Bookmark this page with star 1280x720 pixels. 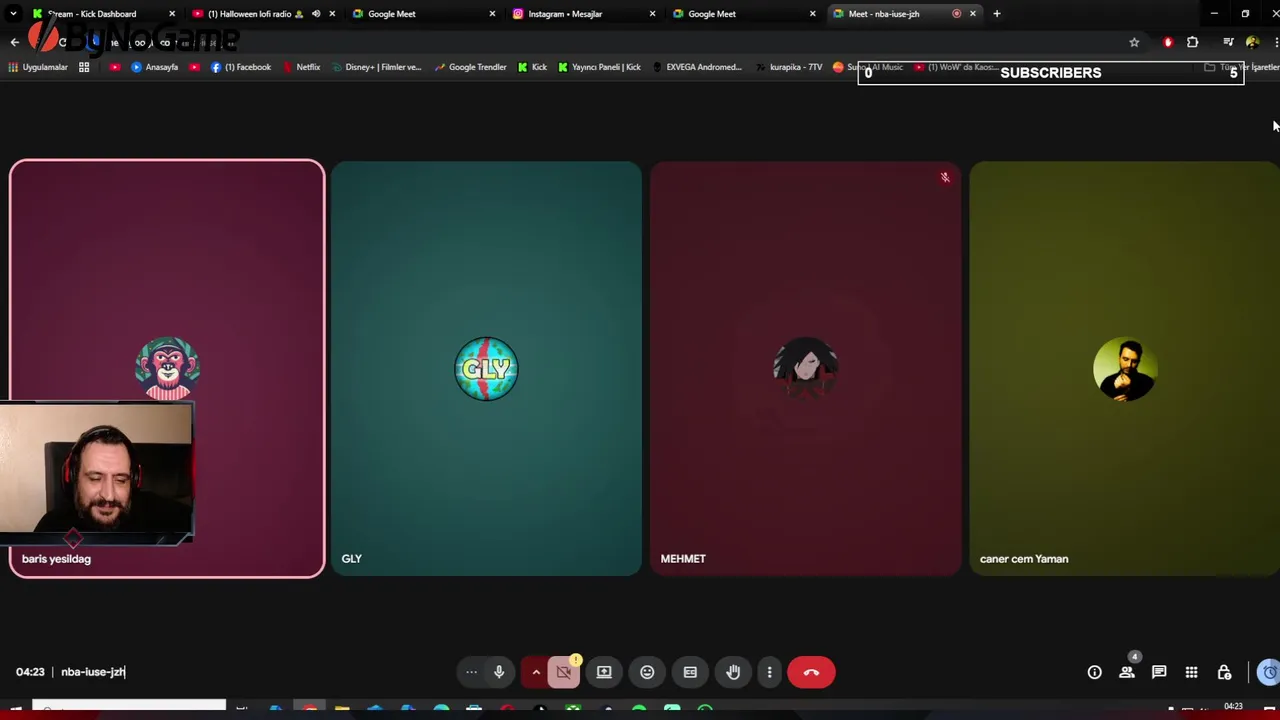pyautogui.click(x=1134, y=42)
